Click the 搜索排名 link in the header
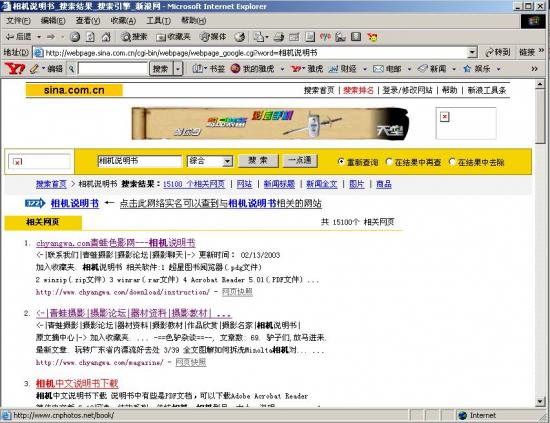 [358, 90]
